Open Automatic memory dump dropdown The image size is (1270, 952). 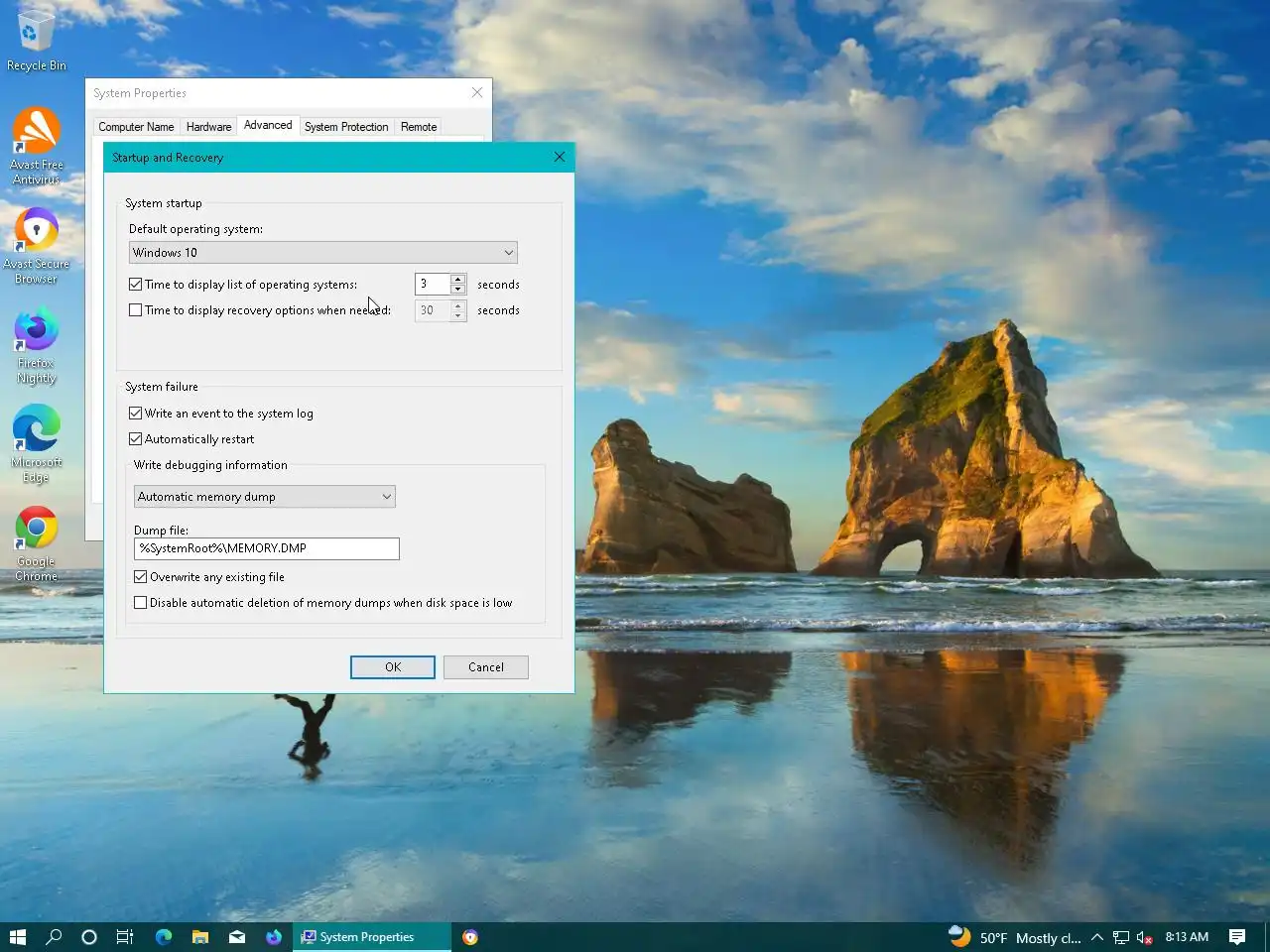(265, 497)
